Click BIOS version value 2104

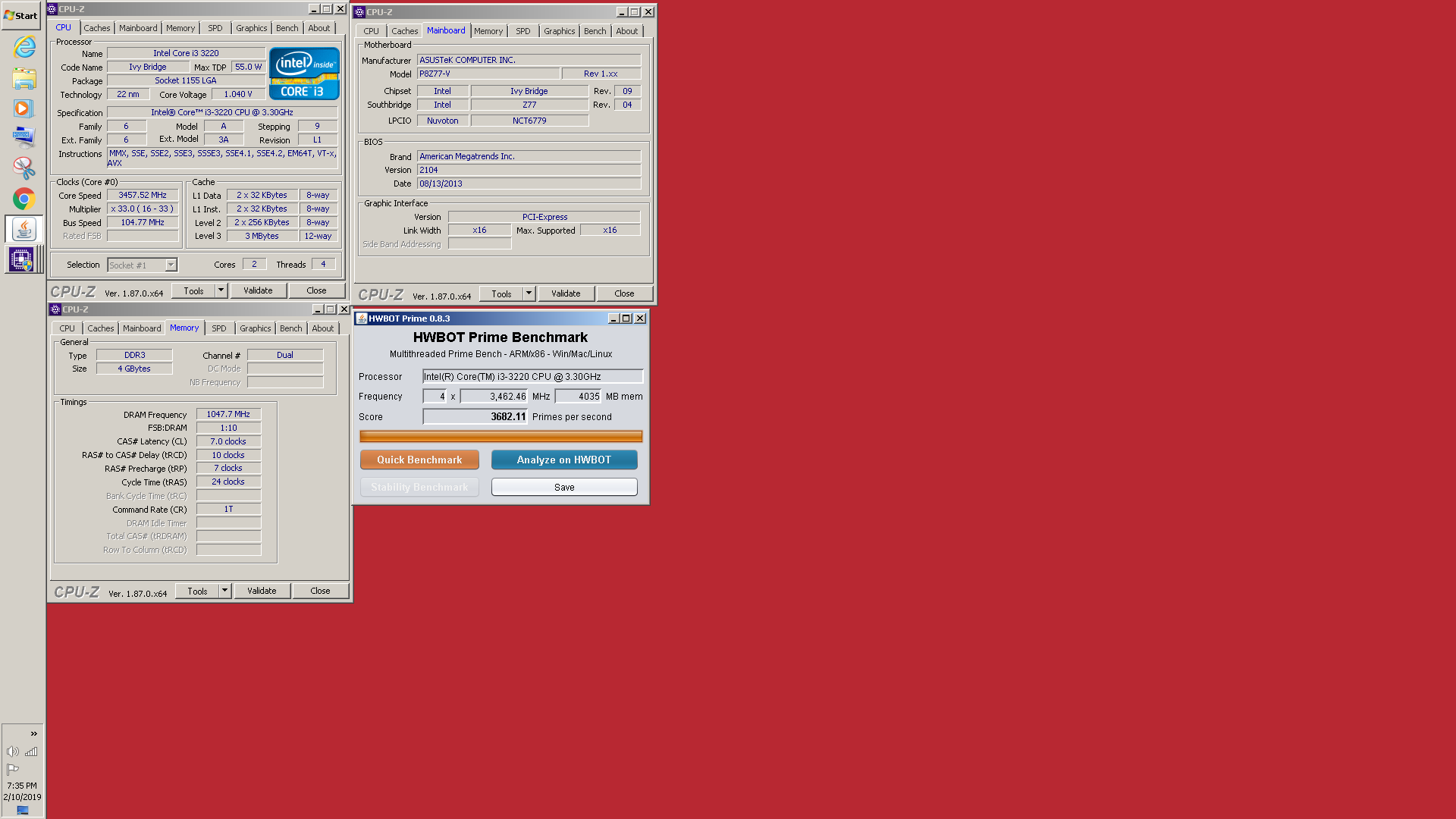[529, 170]
